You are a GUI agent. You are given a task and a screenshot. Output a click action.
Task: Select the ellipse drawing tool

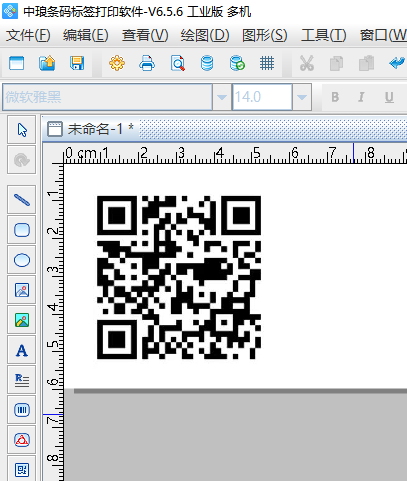click(x=22, y=260)
